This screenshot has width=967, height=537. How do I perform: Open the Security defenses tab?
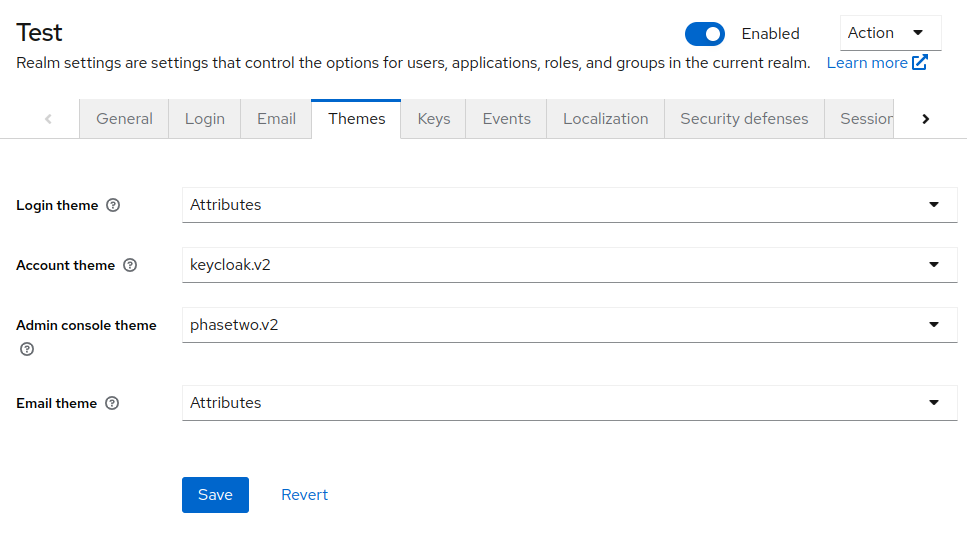pos(744,119)
